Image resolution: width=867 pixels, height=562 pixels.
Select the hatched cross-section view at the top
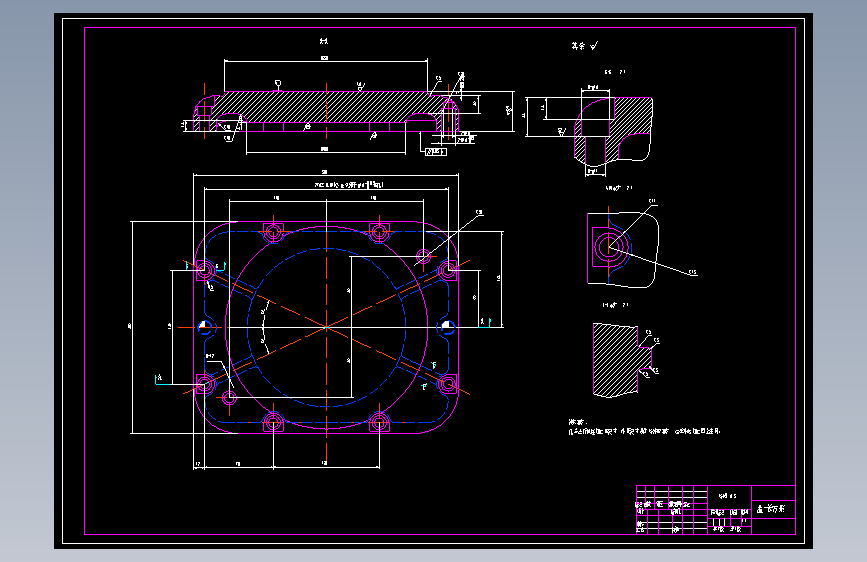326,111
